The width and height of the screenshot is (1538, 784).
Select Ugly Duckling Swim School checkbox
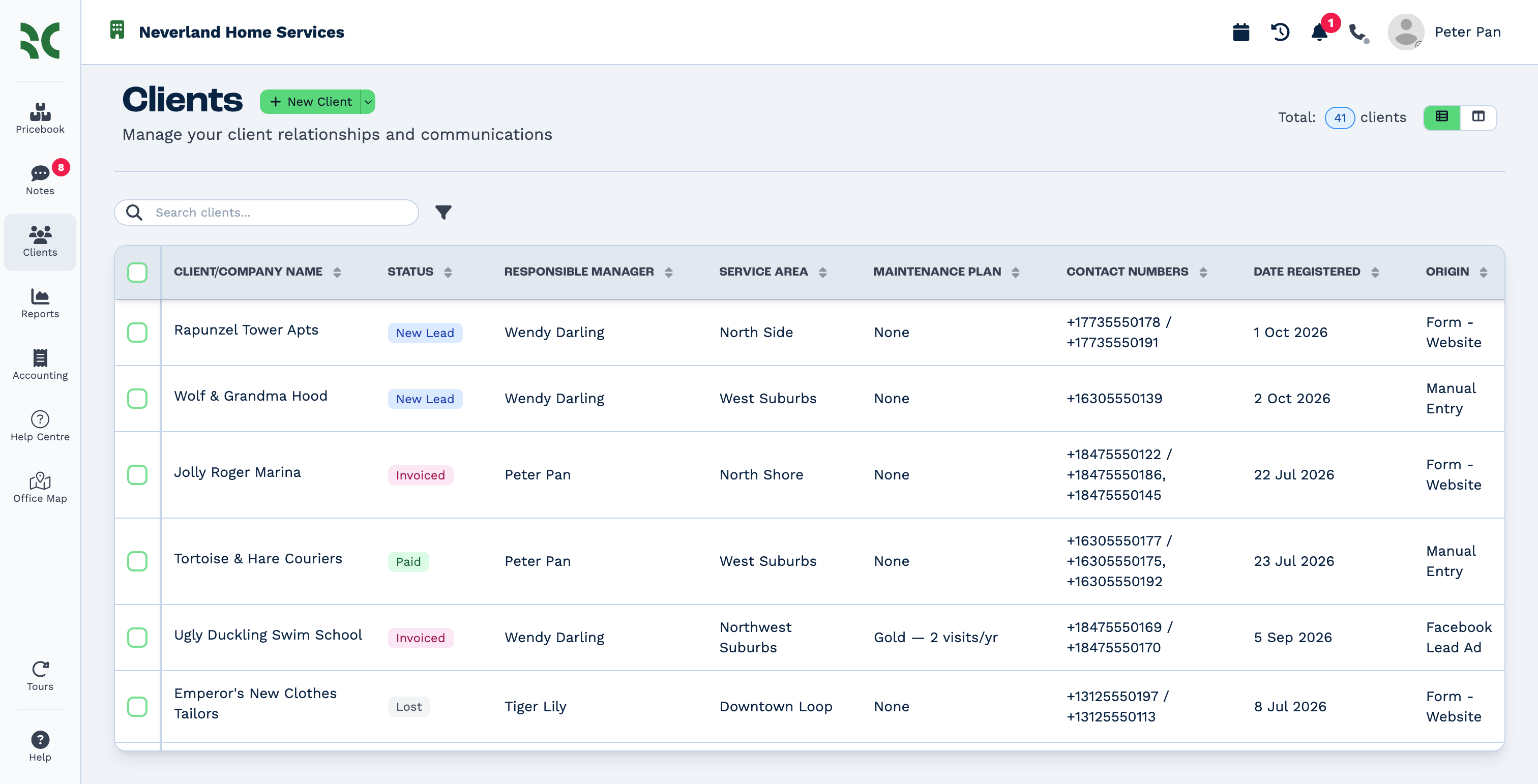point(137,637)
